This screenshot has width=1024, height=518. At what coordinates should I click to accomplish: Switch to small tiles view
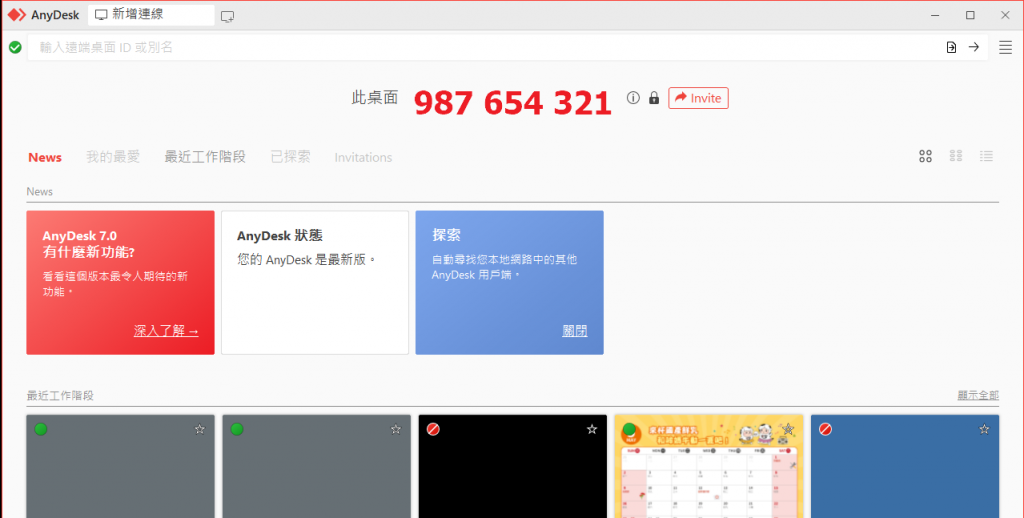click(x=956, y=155)
